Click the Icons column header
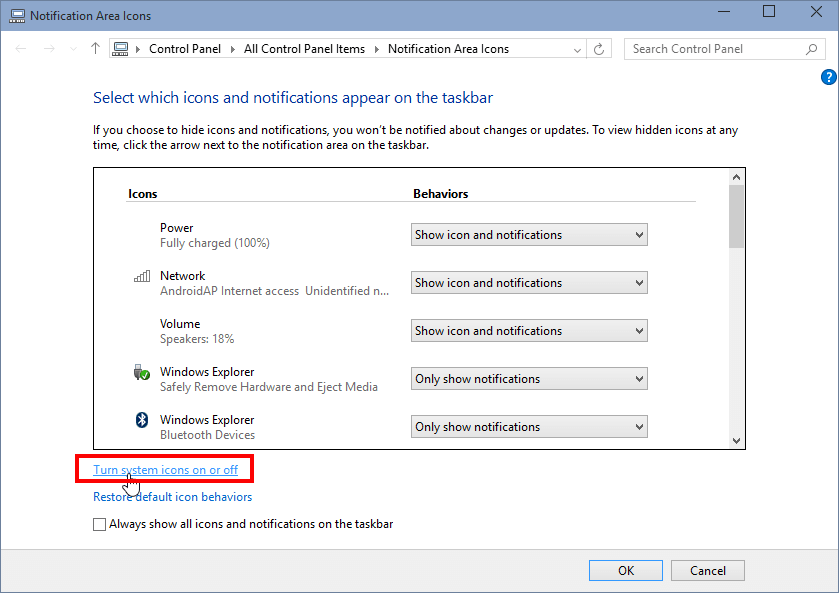Image resolution: width=839 pixels, height=593 pixels. [142, 194]
